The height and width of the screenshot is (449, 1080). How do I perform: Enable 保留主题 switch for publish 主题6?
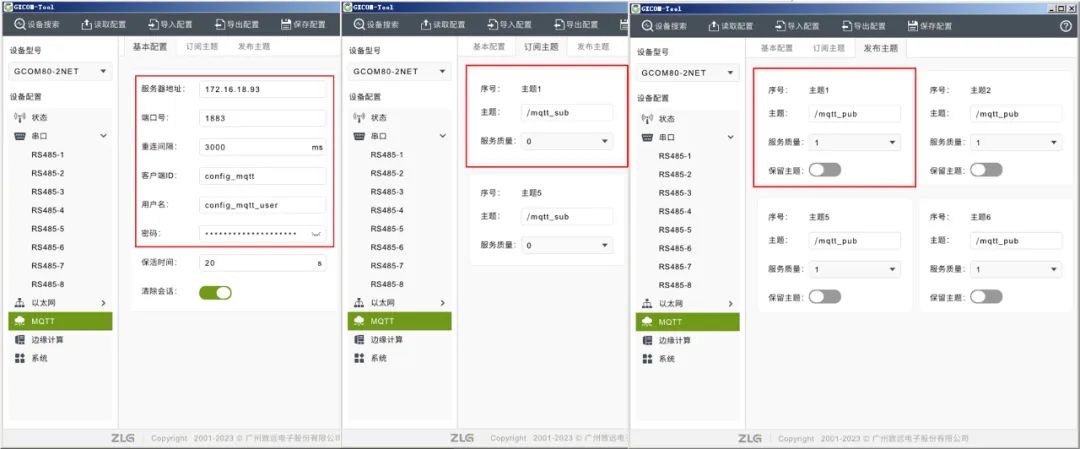click(x=986, y=297)
